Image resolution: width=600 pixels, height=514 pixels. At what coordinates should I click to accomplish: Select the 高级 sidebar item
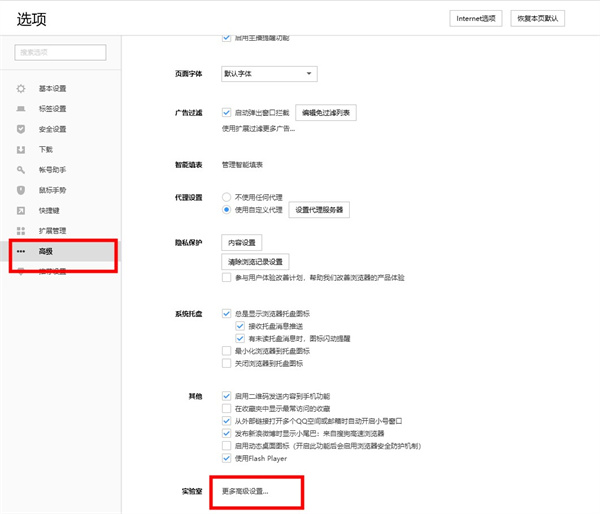[60, 251]
